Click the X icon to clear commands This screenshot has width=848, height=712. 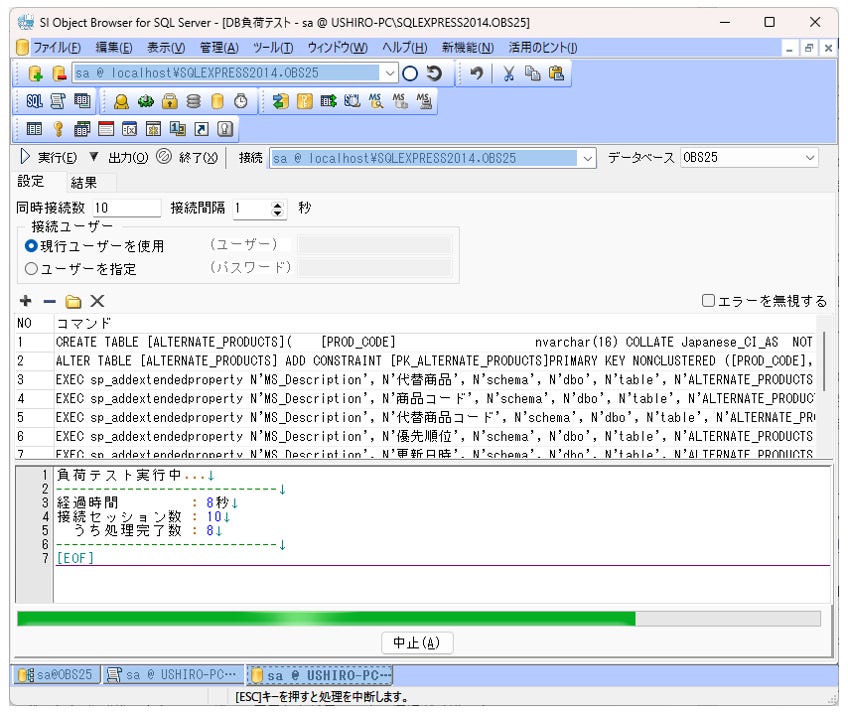pyautogui.click(x=97, y=301)
